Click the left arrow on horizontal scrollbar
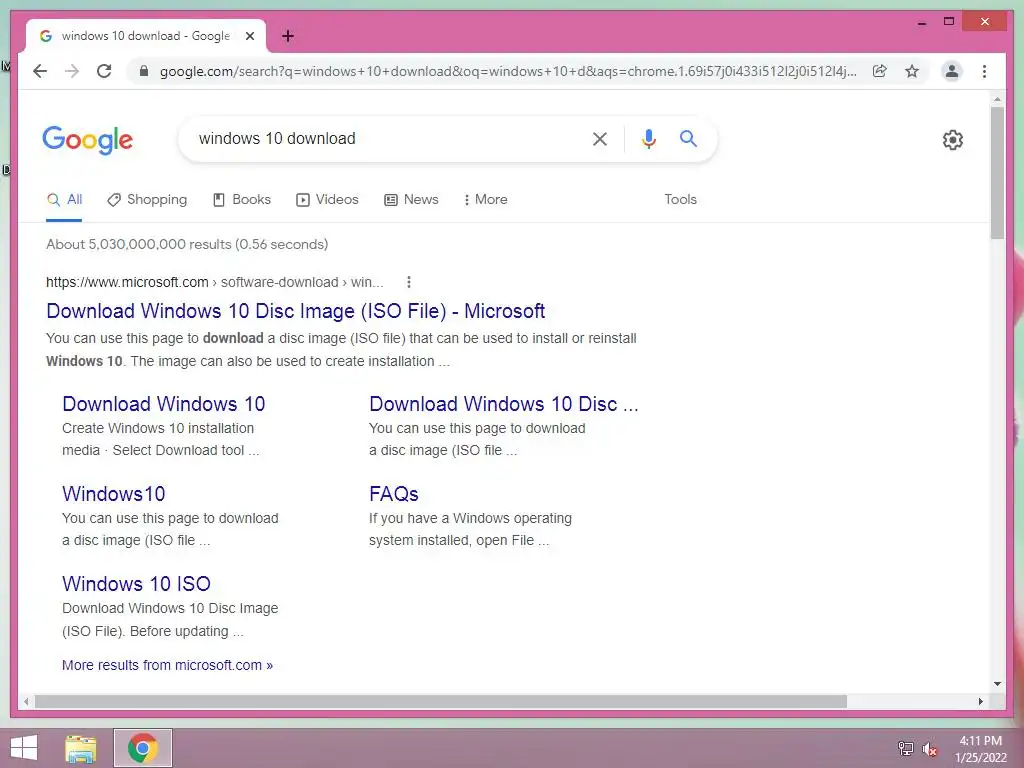This screenshot has width=1024, height=768. 25,701
